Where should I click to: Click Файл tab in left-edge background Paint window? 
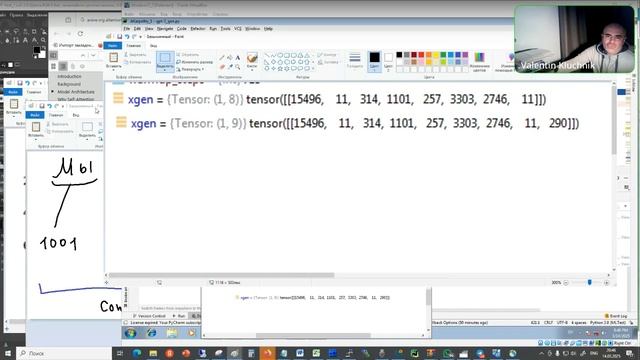click(x=13, y=92)
